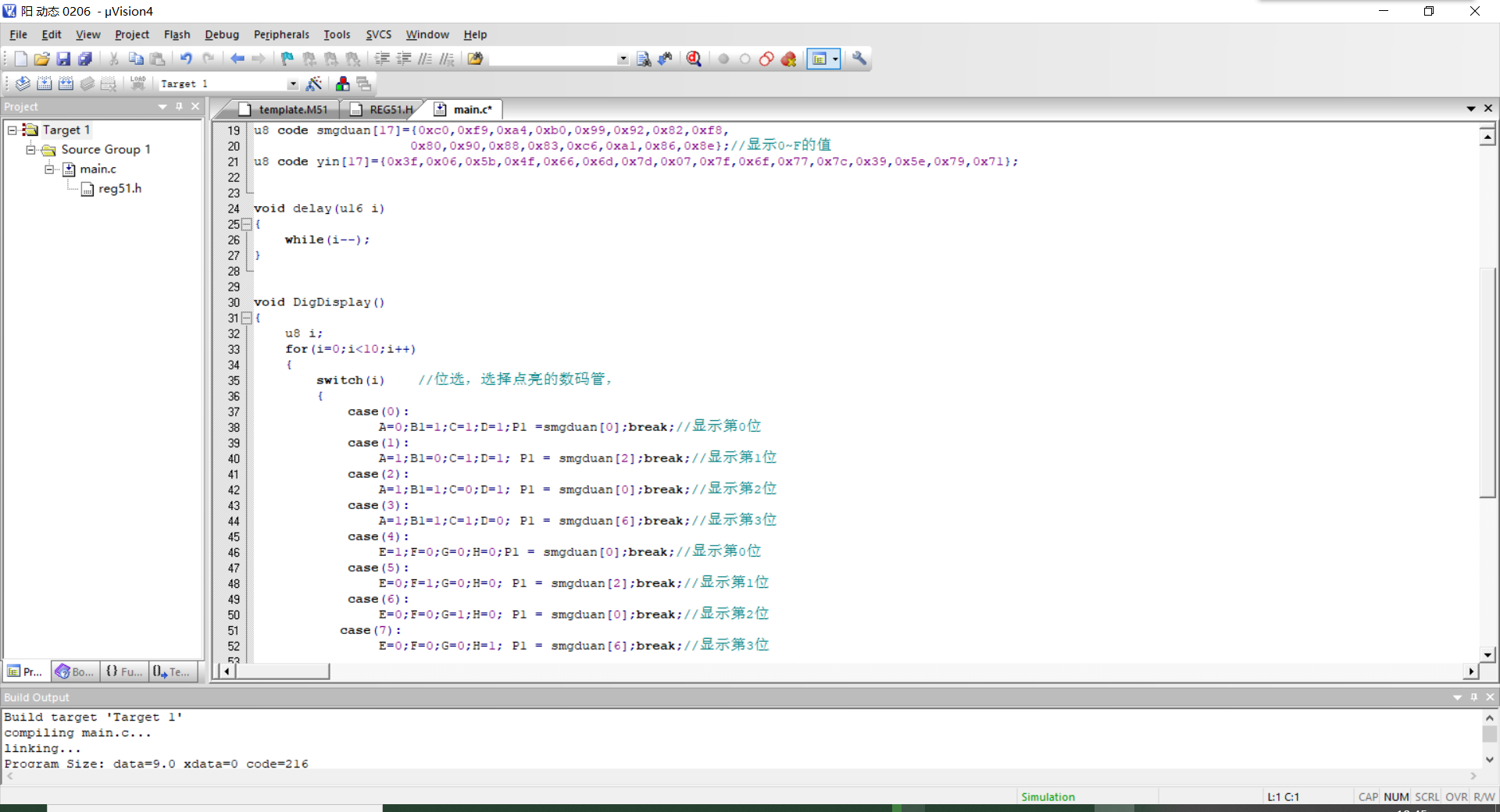Image resolution: width=1500 pixels, height=812 pixels.
Task: Translate the current file icon
Action: [23, 84]
